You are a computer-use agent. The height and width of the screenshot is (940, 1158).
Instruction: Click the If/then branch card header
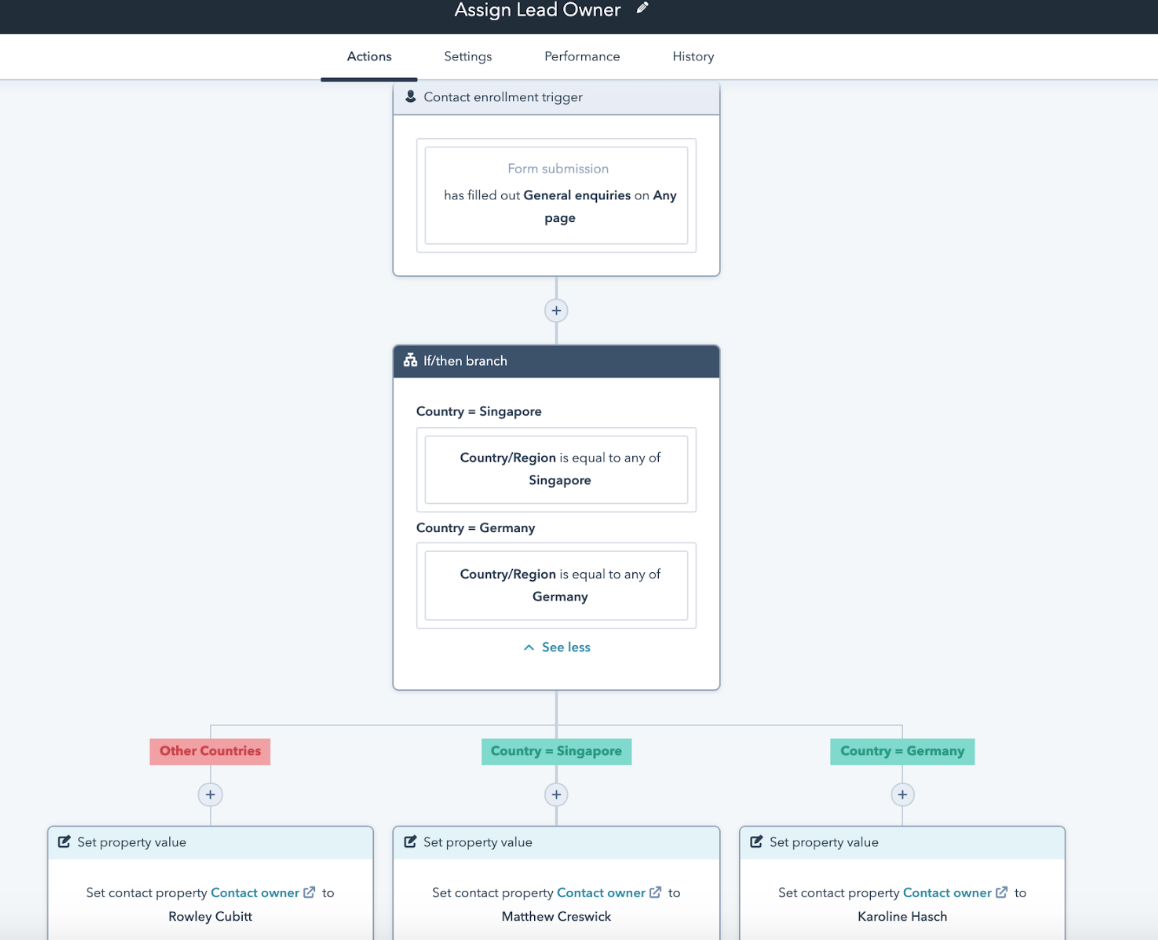tap(556, 361)
